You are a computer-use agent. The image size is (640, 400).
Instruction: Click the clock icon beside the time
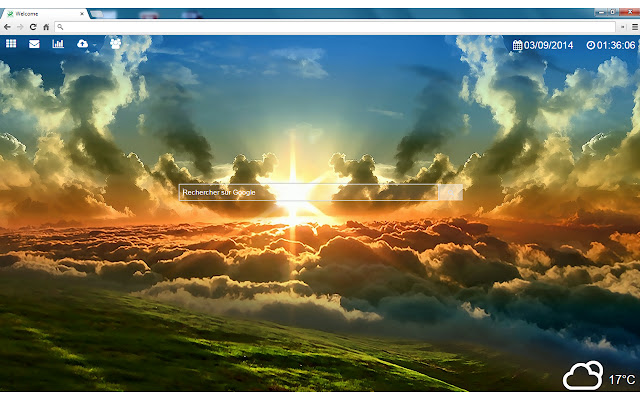591,45
